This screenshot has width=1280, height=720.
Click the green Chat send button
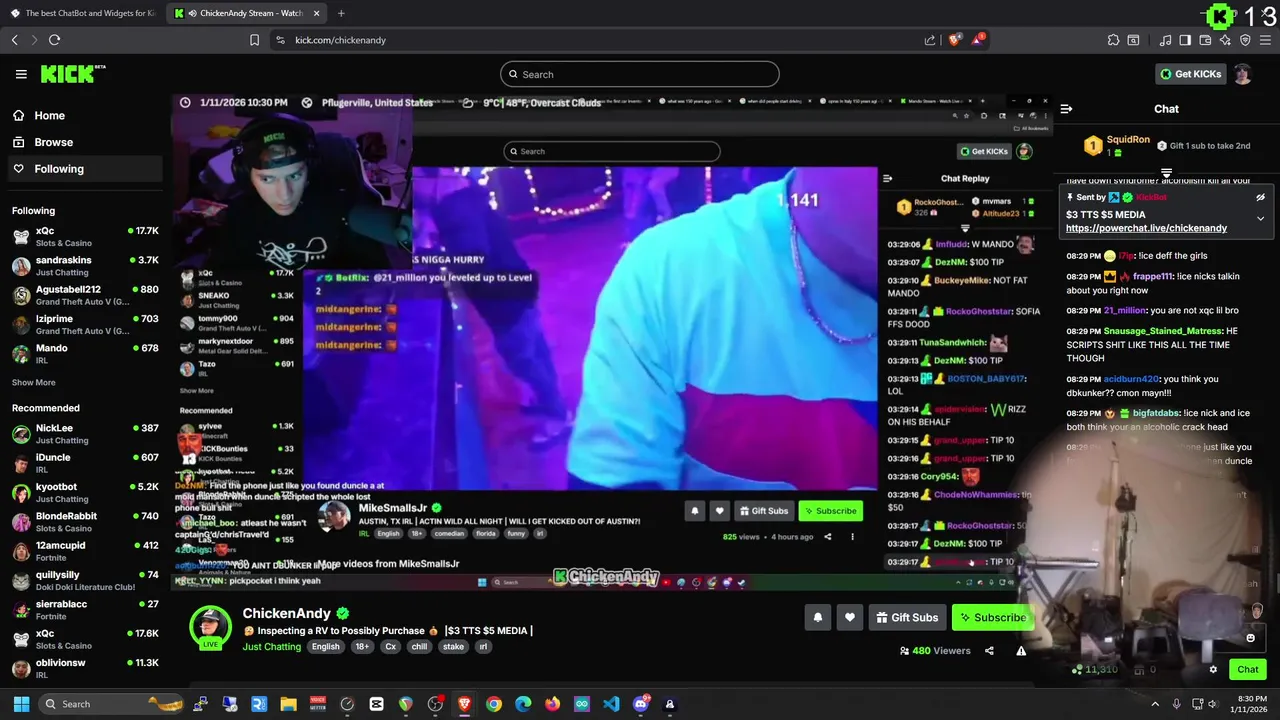(x=1247, y=670)
